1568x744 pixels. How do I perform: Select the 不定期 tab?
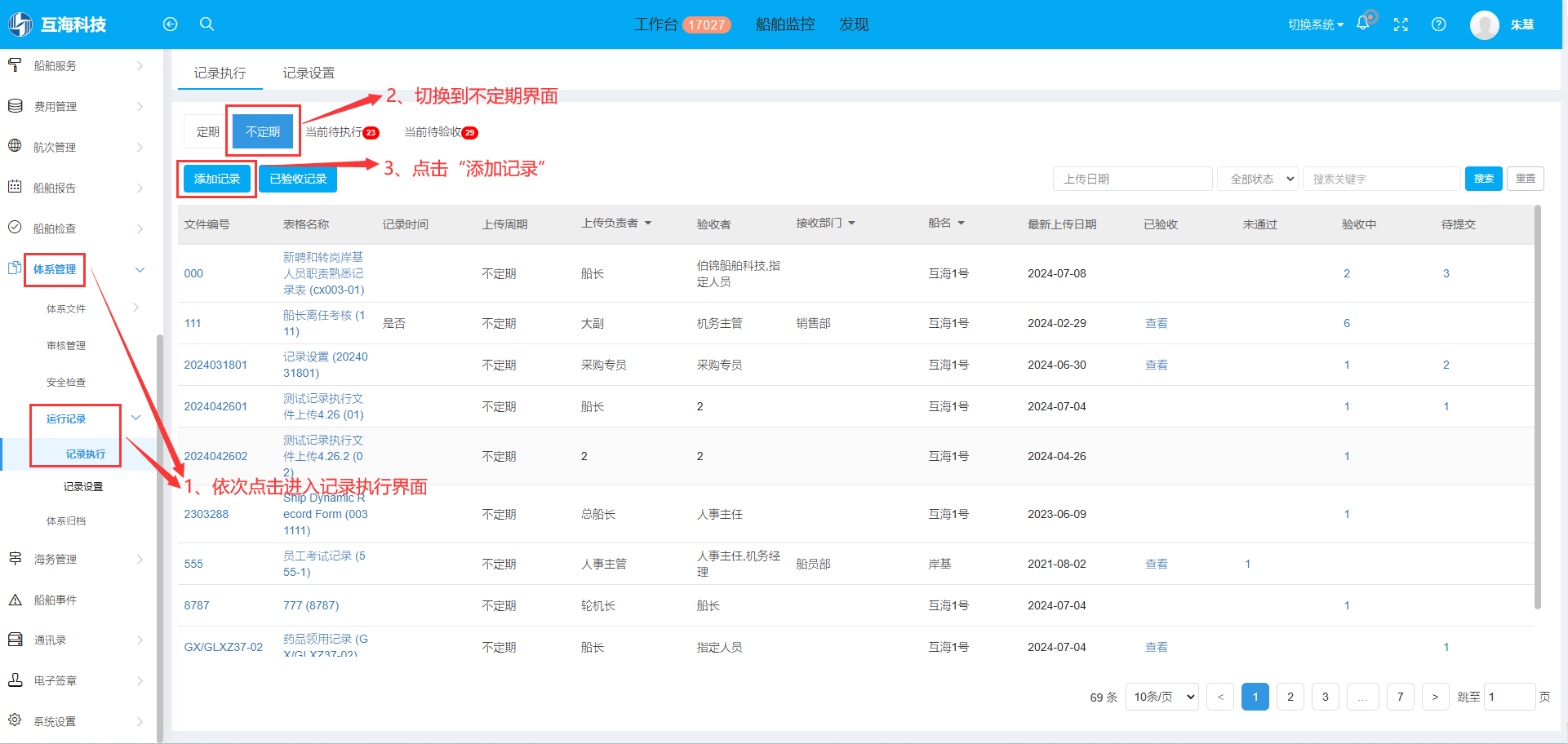(263, 131)
